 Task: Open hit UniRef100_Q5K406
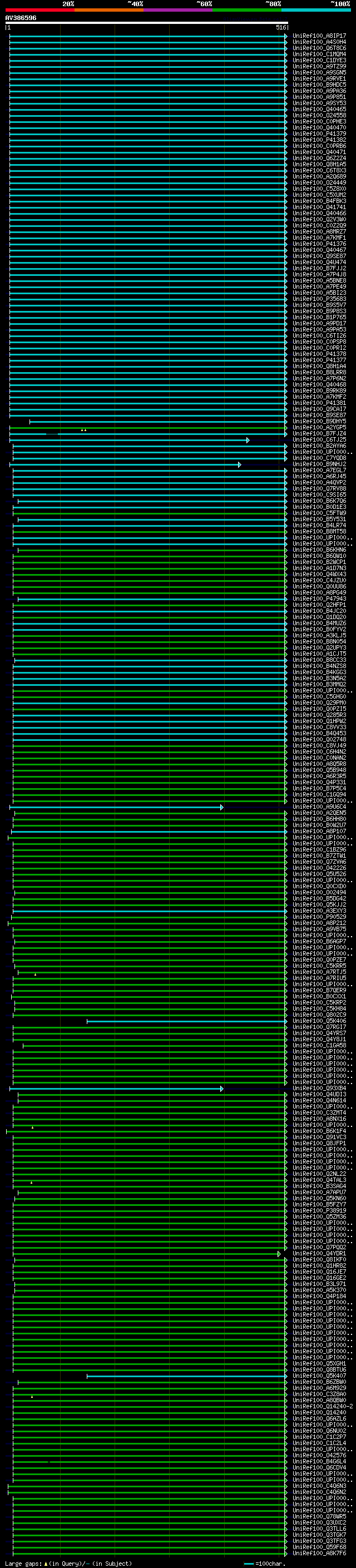tap(319, 1021)
